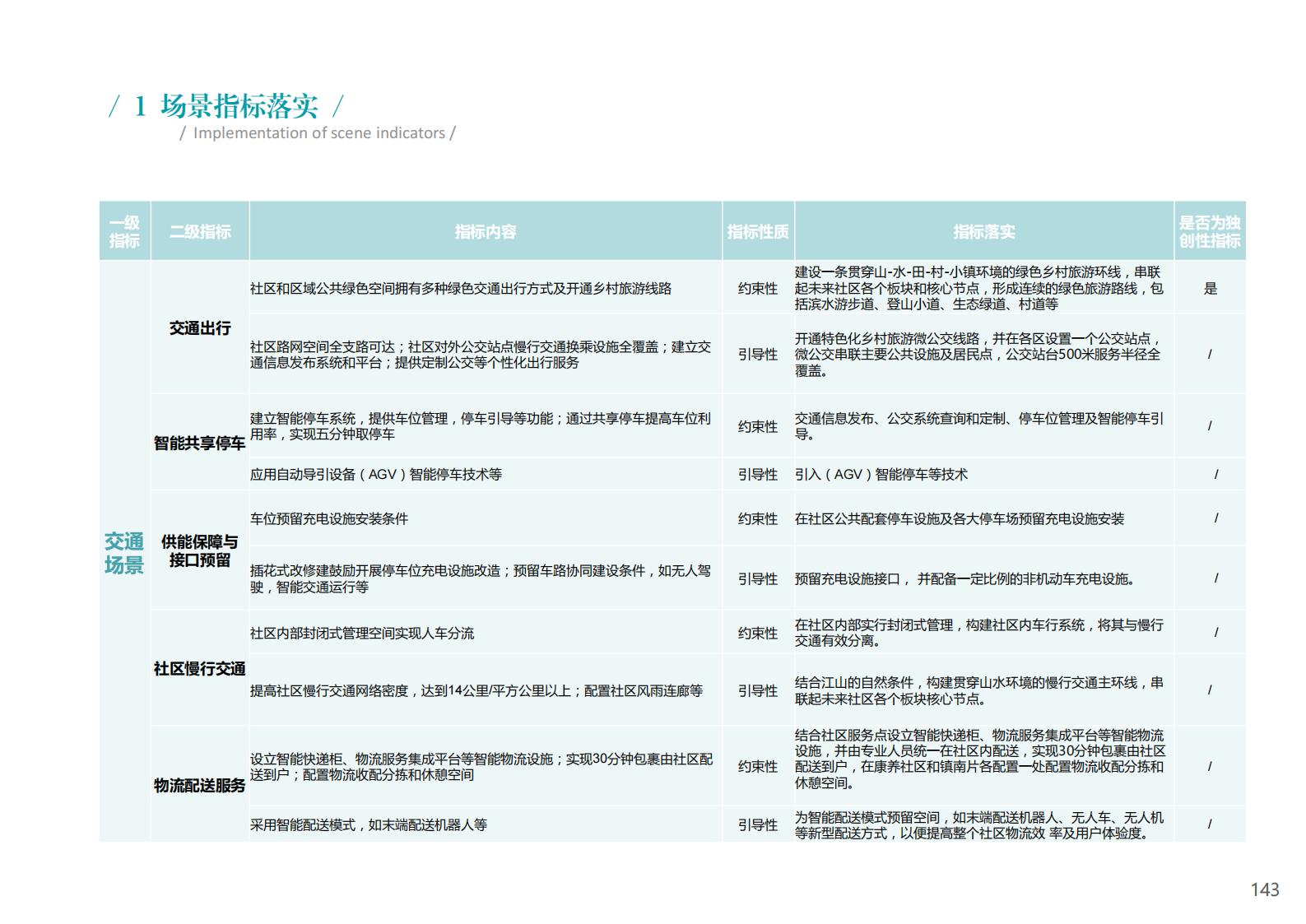Screen dimensions: 1306x924
Task: Click '约束性' in the 人车分流 row
Action: tap(758, 634)
